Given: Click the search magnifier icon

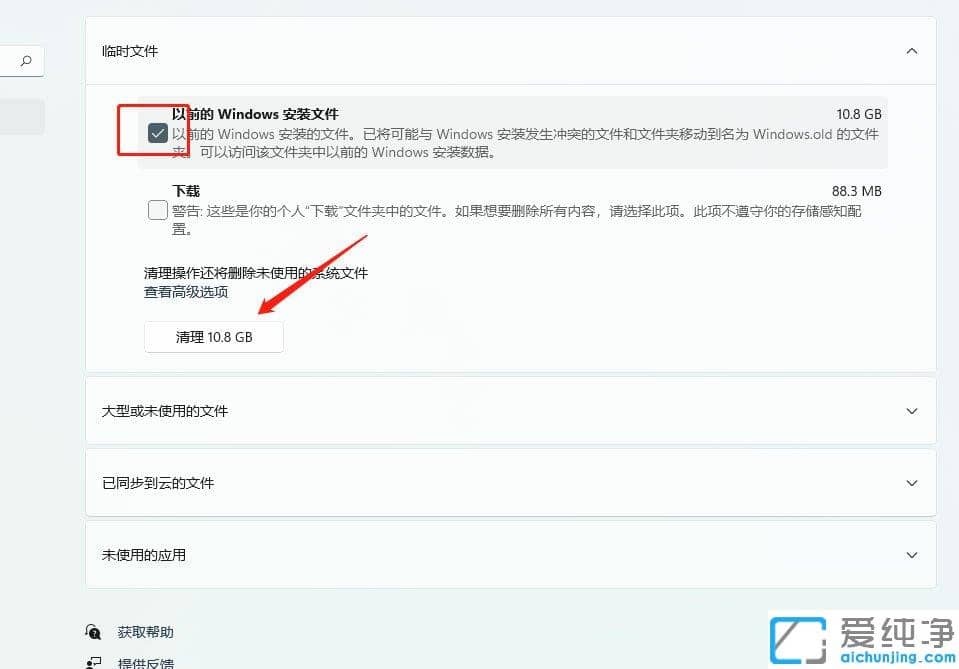Looking at the screenshot, I should click(26, 61).
